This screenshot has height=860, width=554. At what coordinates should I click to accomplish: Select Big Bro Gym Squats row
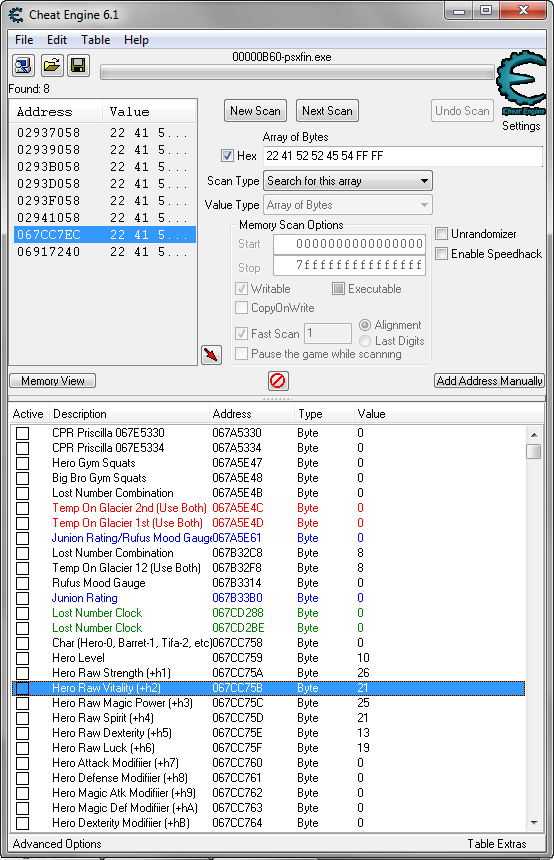coord(268,478)
